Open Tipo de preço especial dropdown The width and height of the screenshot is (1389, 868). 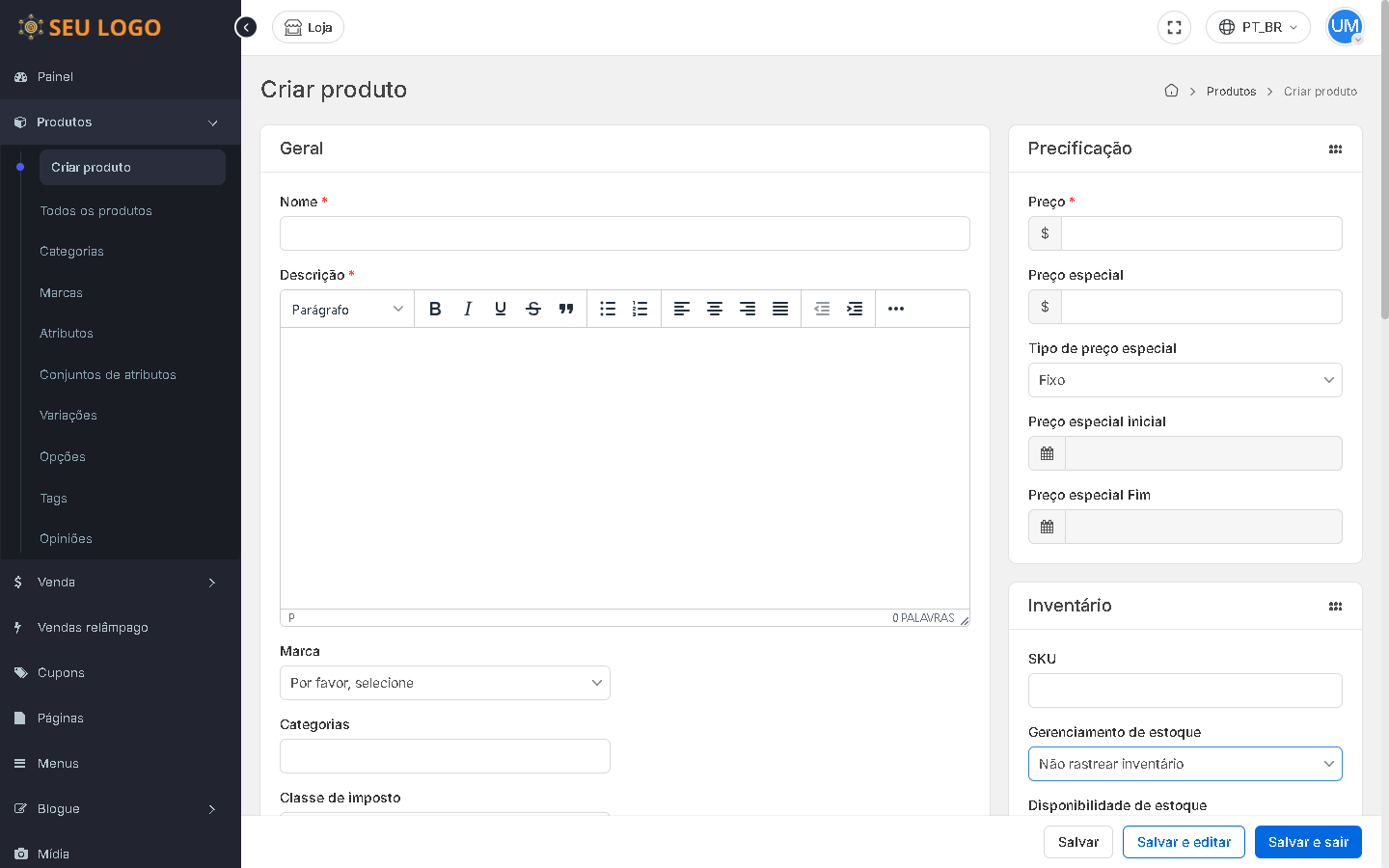click(1185, 380)
